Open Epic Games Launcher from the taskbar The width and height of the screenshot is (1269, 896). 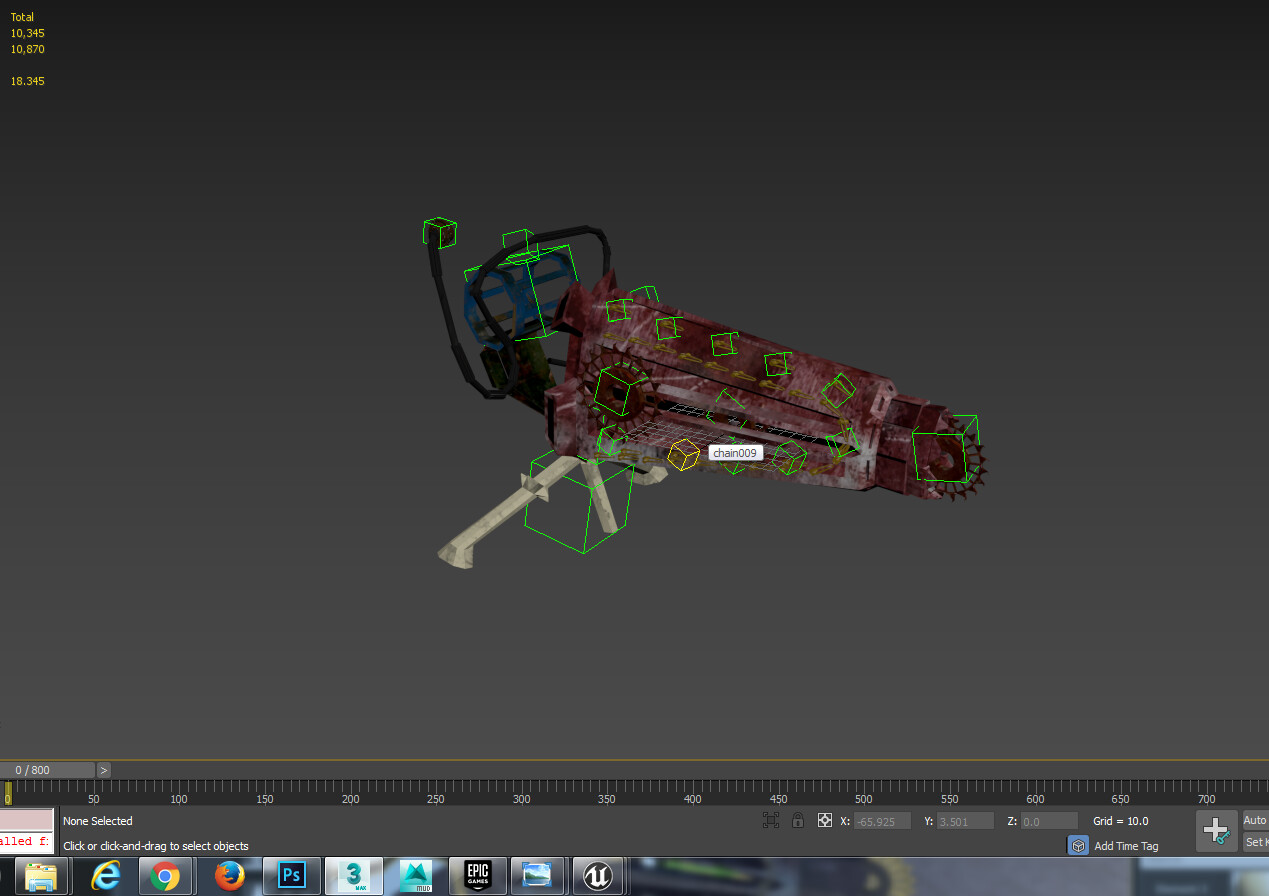click(477, 876)
